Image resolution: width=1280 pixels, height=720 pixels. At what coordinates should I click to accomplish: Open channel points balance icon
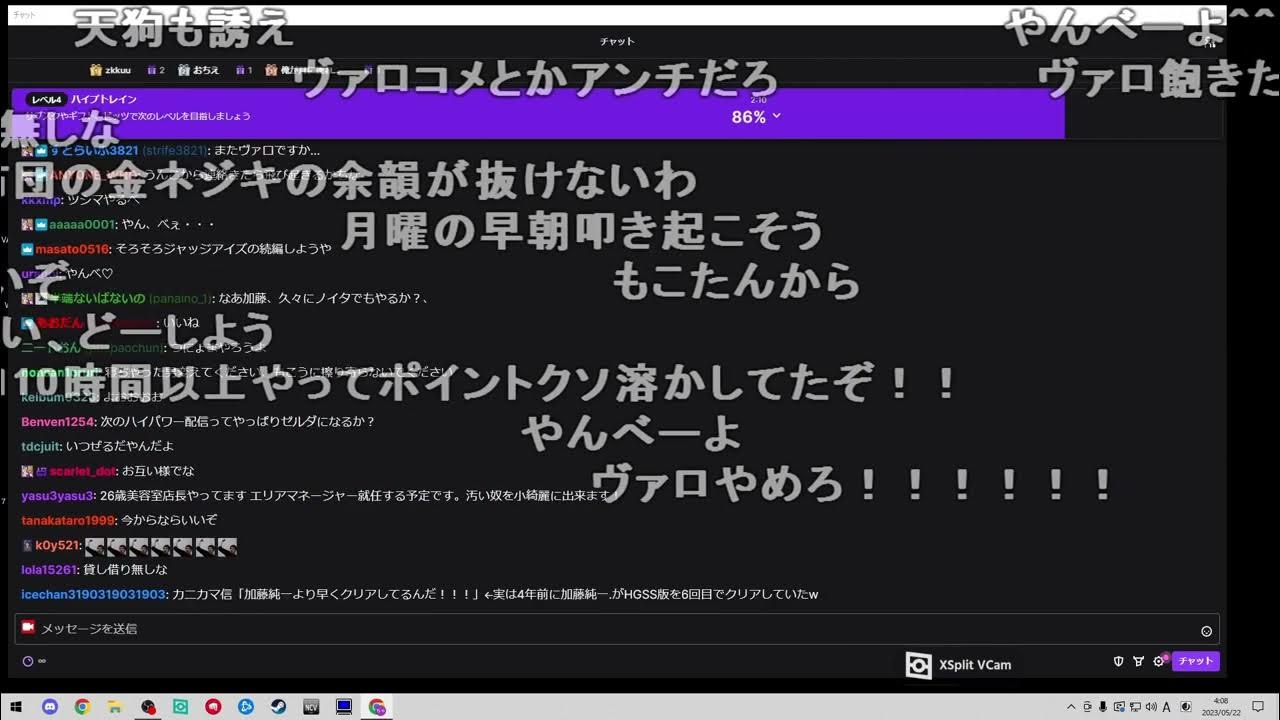[x=28, y=661]
